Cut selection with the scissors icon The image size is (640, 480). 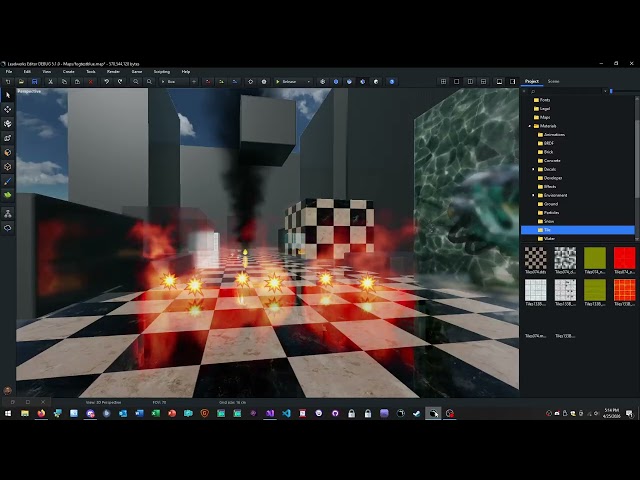(x=51, y=82)
